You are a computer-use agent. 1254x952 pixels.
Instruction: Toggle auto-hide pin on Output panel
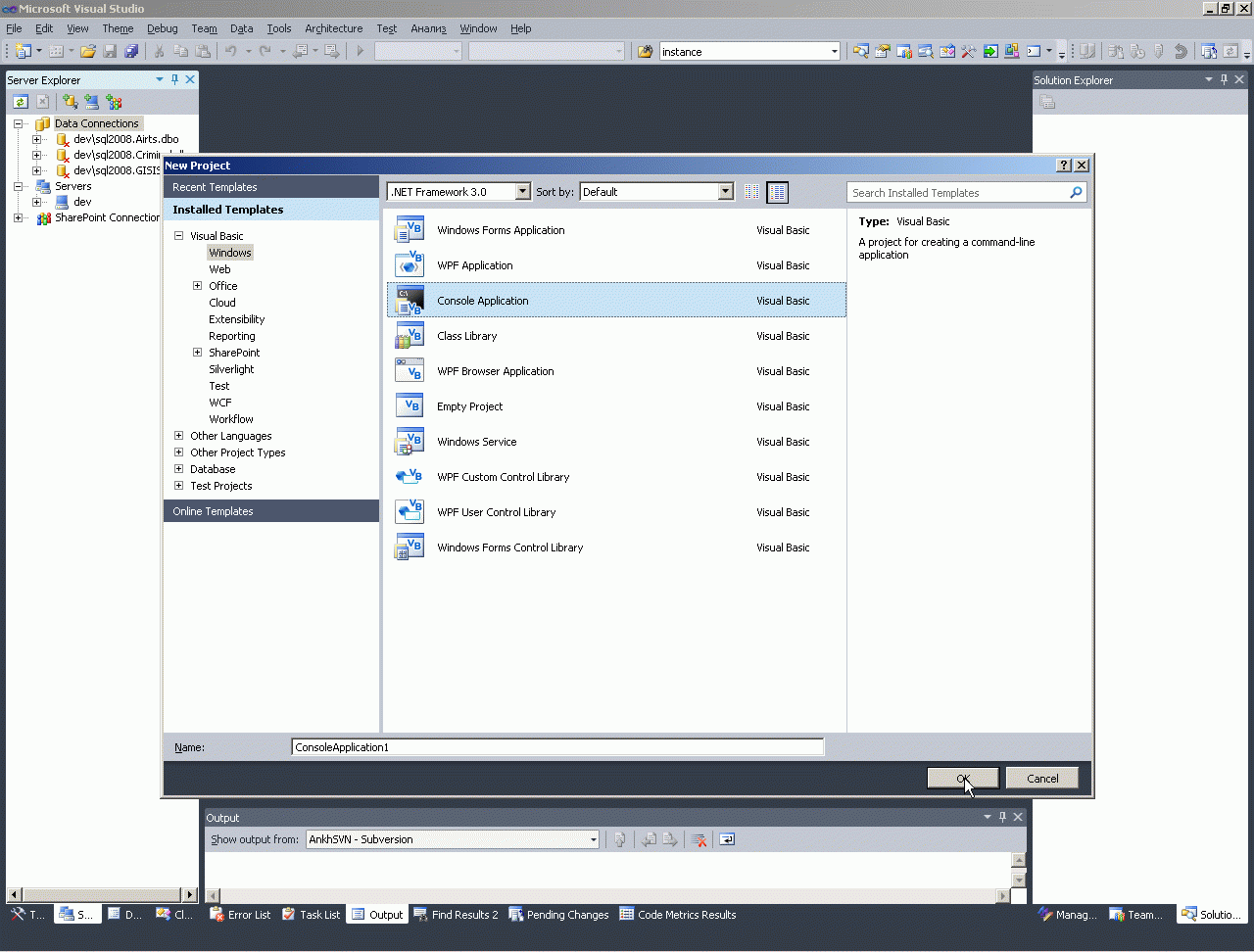pos(1002,817)
